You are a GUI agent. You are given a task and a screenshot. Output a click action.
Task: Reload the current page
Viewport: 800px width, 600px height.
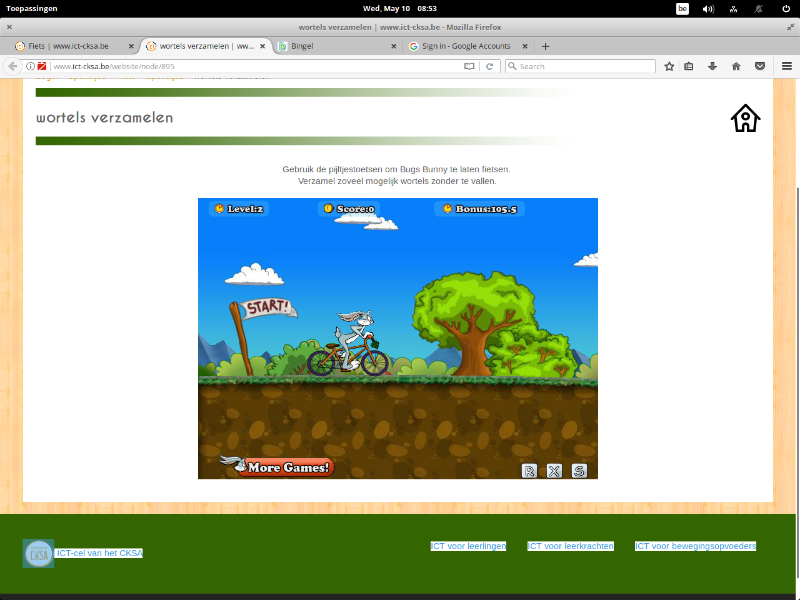[489, 66]
